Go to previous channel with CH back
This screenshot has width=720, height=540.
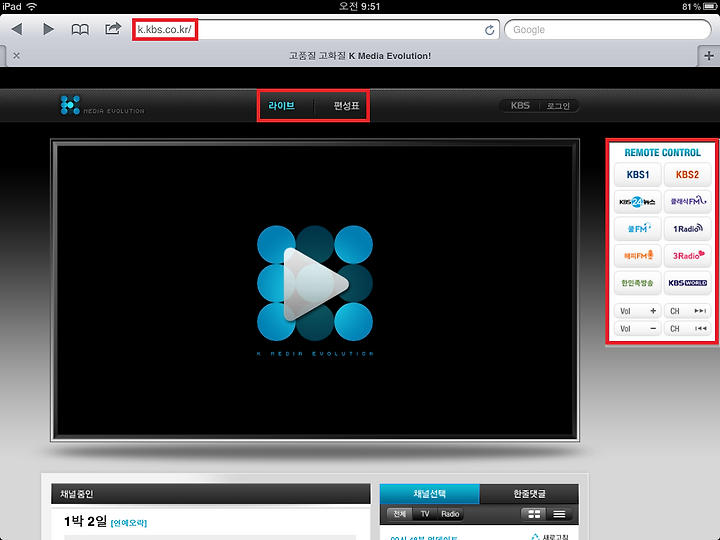click(687, 328)
